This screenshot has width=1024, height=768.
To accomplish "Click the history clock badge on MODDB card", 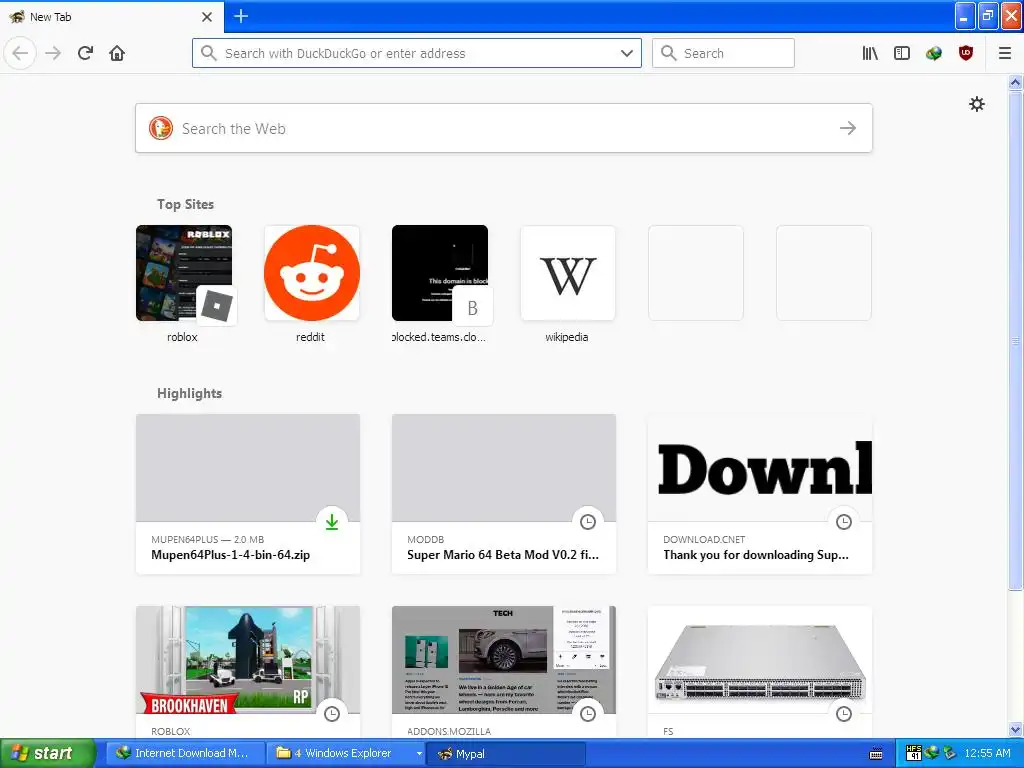I will click(588, 521).
